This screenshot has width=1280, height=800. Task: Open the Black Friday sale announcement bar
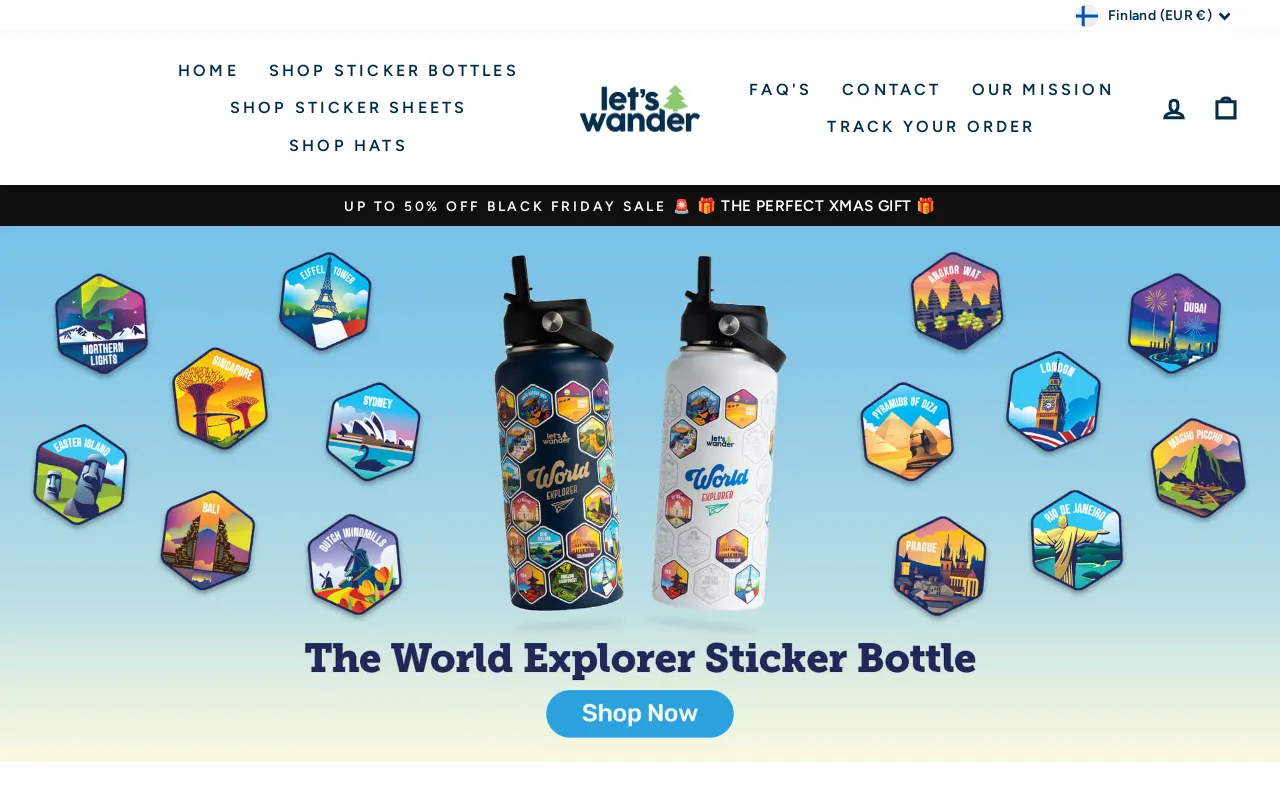(640, 206)
